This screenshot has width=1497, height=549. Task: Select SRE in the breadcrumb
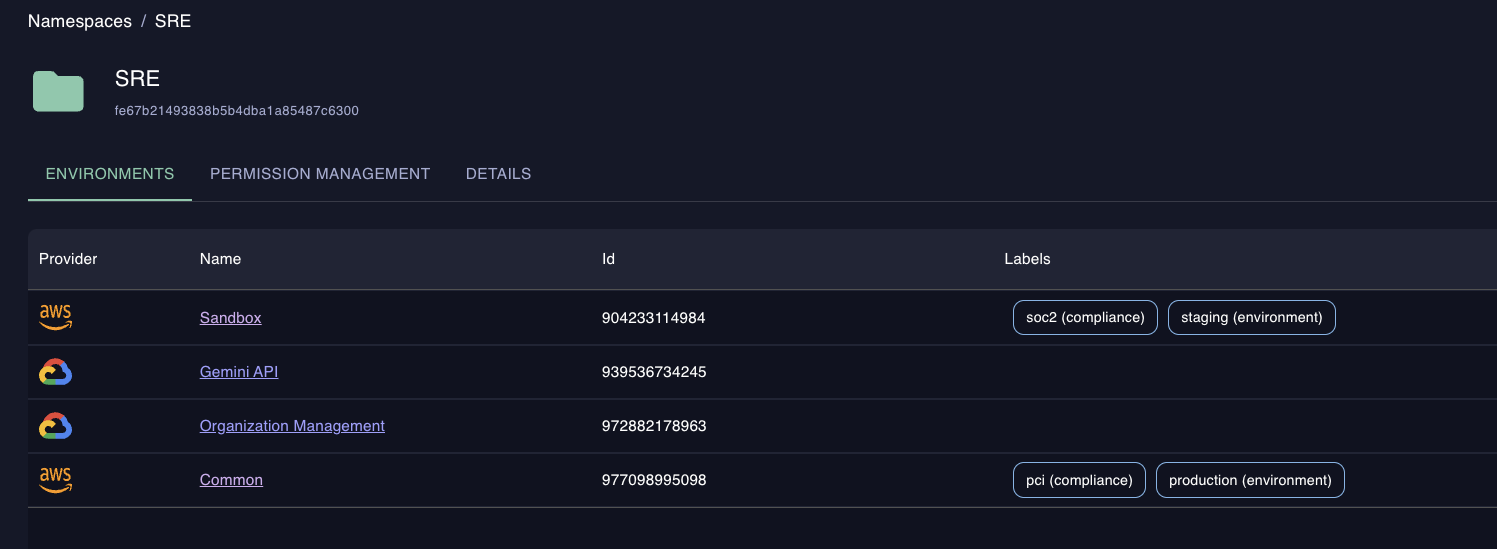[173, 21]
